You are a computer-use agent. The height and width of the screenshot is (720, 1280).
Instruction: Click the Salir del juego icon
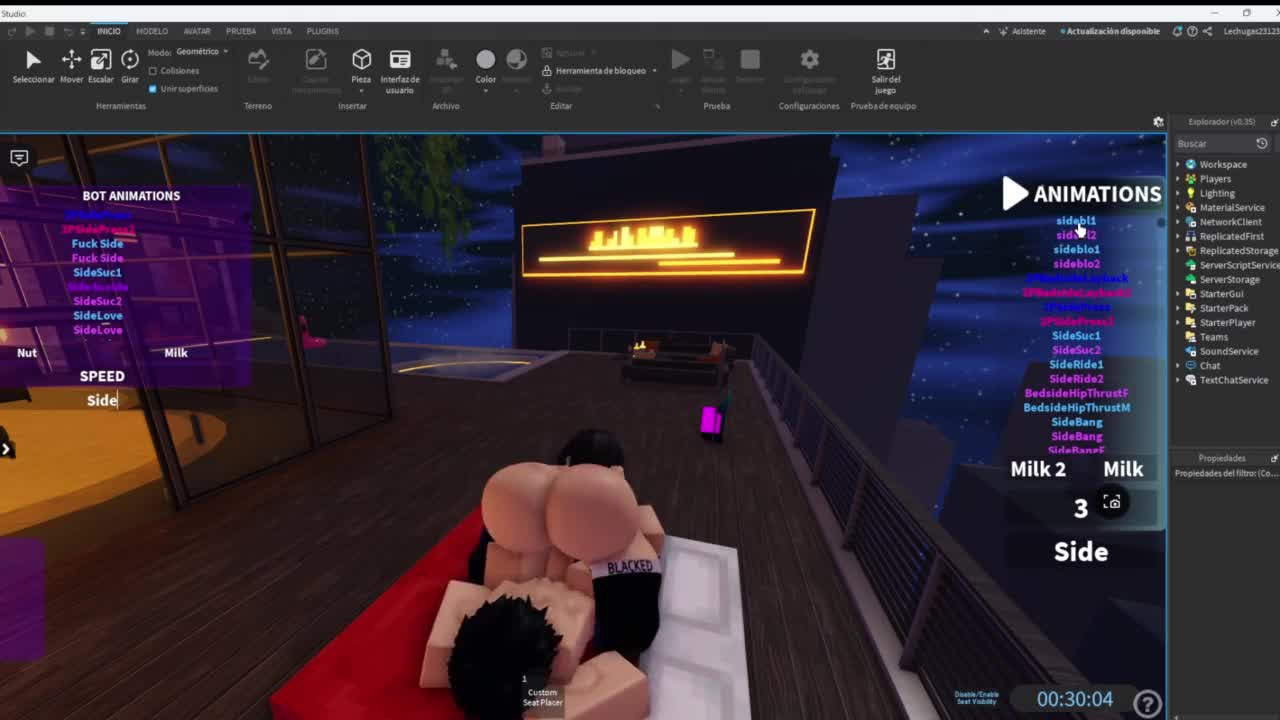coord(885,67)
